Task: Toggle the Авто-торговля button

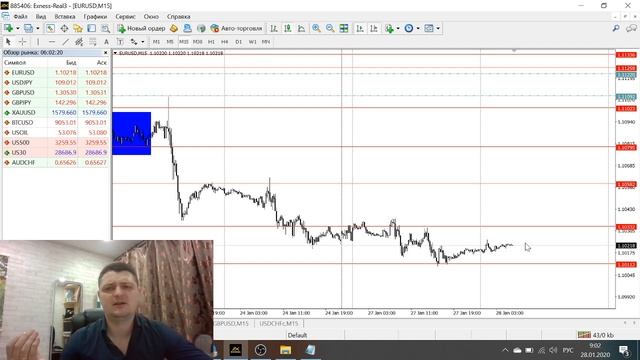Action: tap(236, 28)
